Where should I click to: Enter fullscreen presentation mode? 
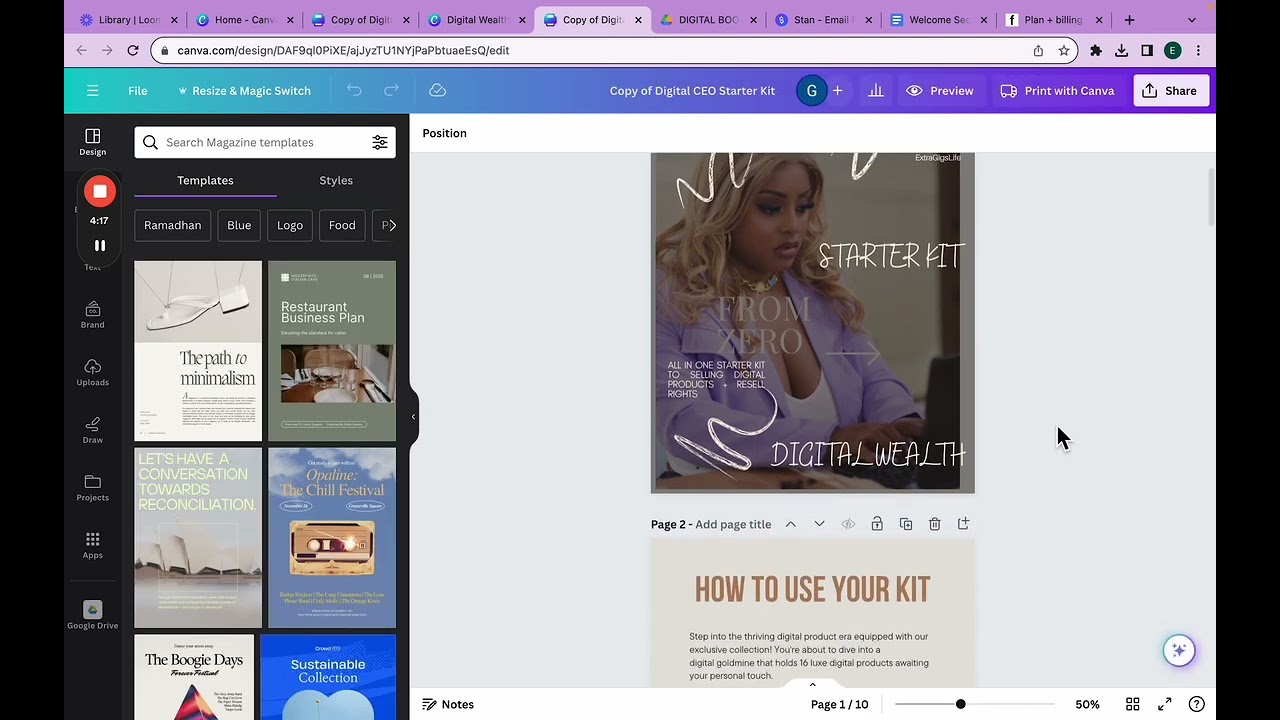coord(1164,705)
